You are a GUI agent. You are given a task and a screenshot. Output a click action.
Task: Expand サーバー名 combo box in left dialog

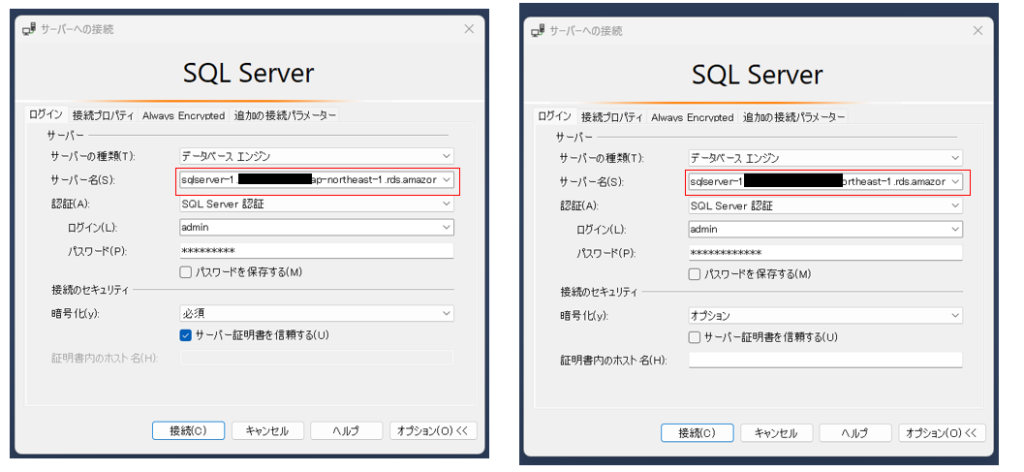[447, 180]
